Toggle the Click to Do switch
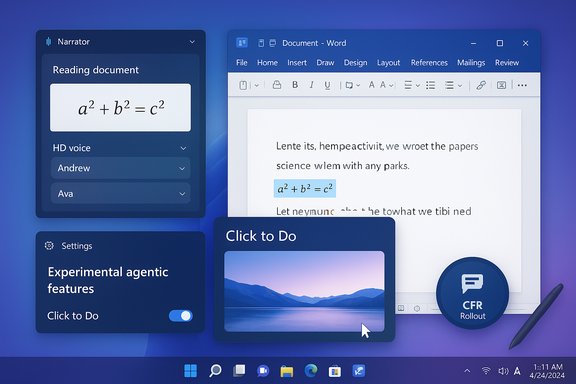576x384 pixels. click(x=180, y=316)
